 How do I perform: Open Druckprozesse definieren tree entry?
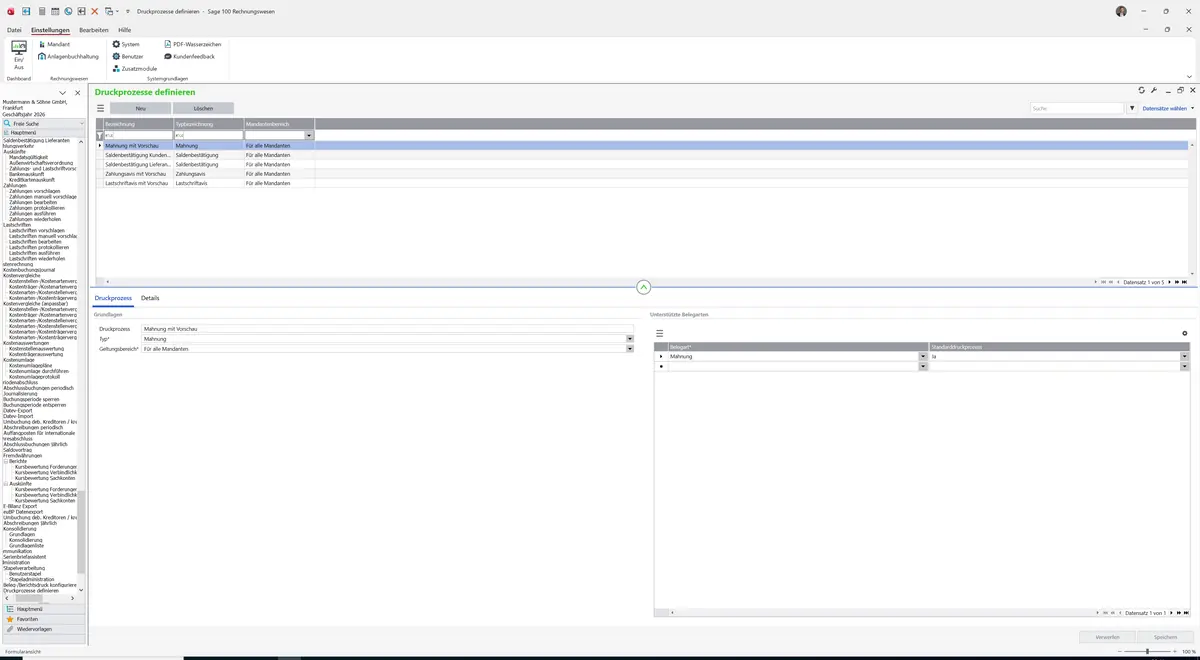[x=31, y=591]
